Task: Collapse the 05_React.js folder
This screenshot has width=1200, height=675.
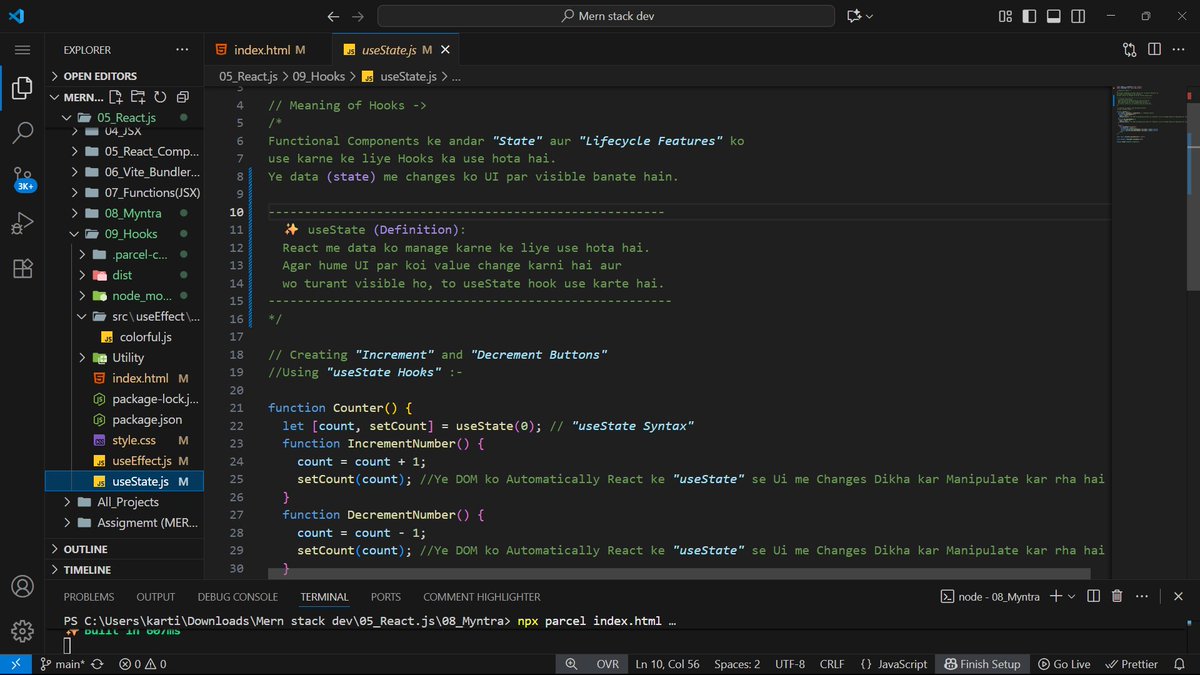Action: pos(124,118)
